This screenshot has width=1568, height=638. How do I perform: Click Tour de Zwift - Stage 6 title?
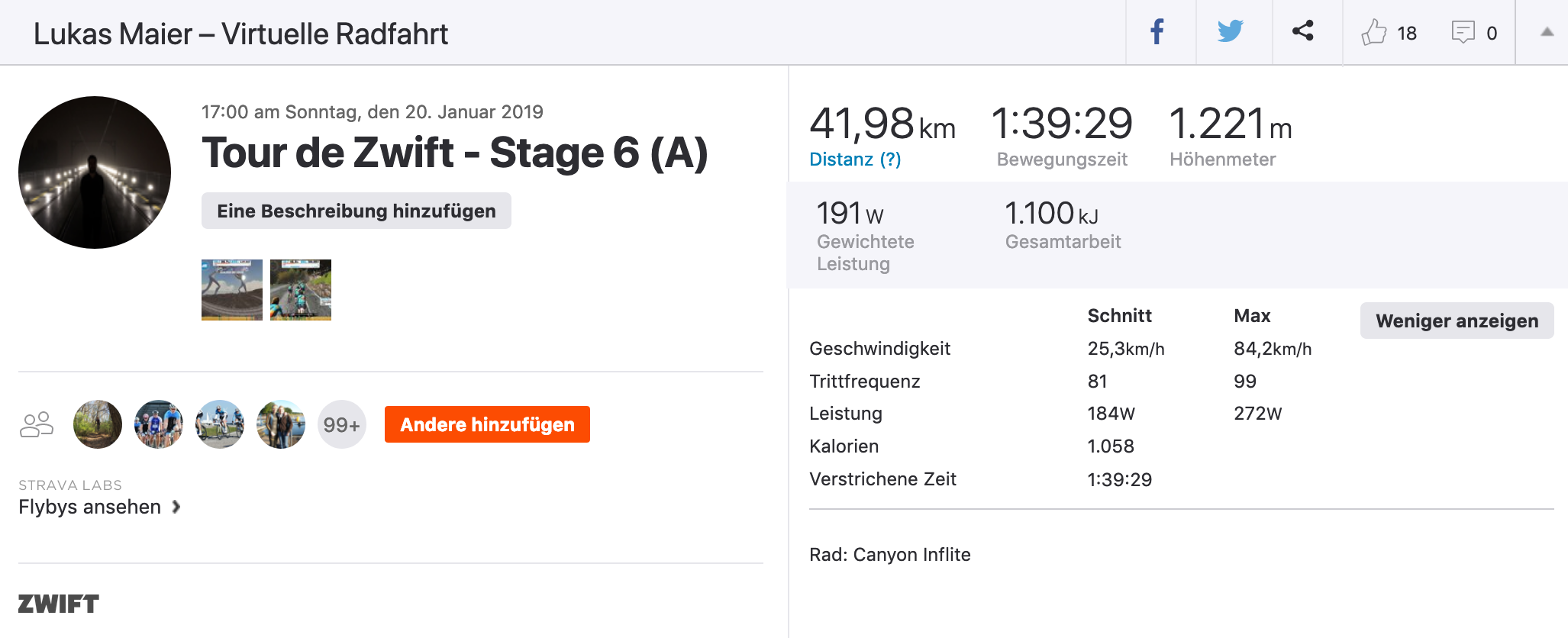coord(455,153)
